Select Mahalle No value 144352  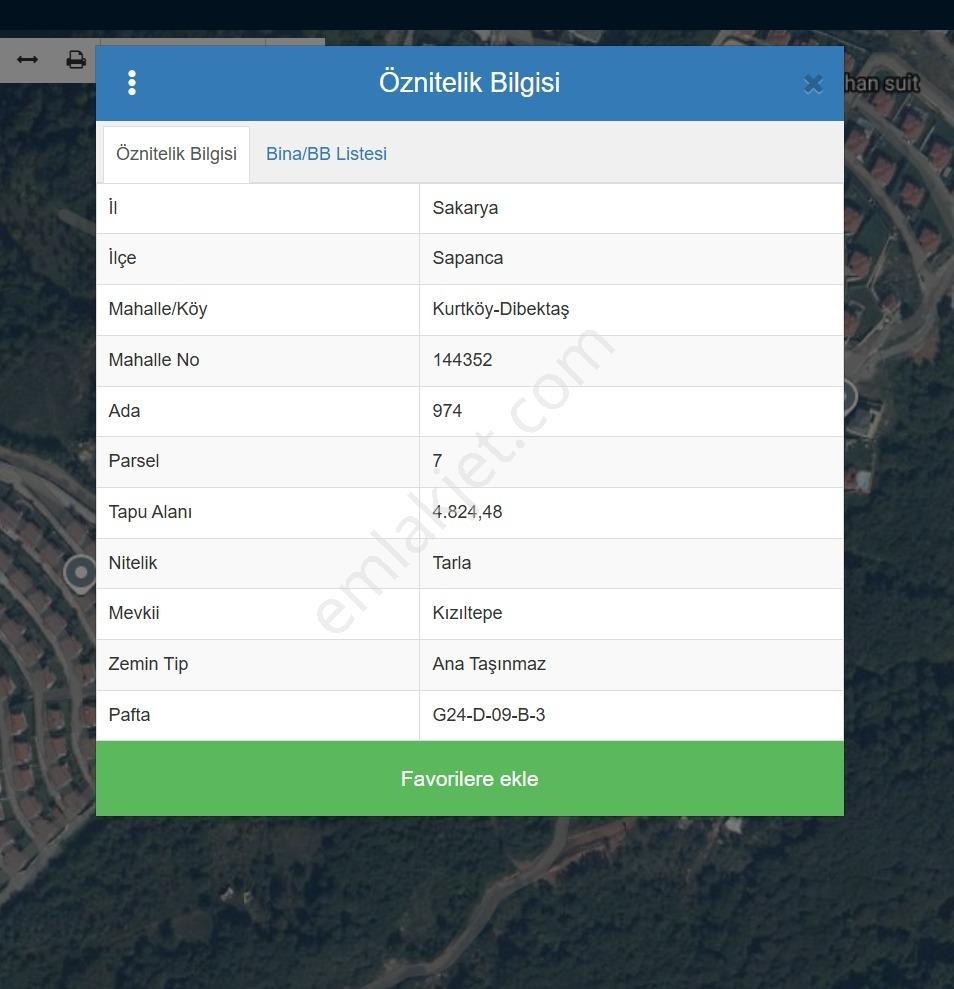coord(462,360)
